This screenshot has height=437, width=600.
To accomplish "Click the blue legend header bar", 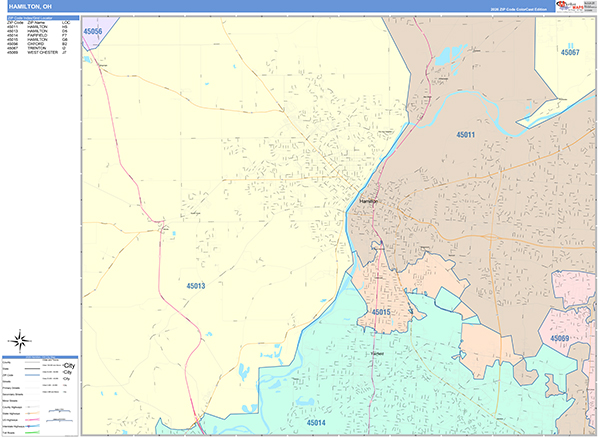I will click(x=40, y=356).
